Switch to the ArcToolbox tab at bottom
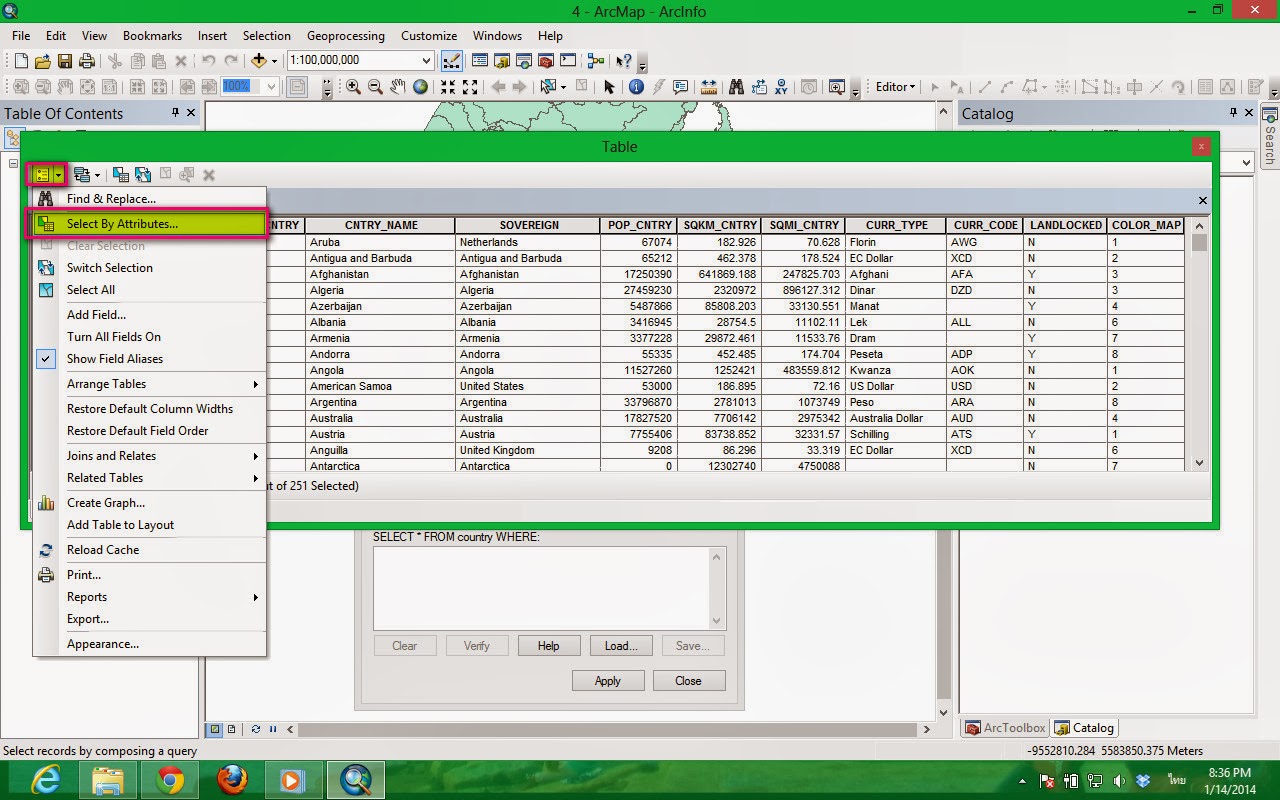The image size is (1280, 800). tap(1005, 728)
